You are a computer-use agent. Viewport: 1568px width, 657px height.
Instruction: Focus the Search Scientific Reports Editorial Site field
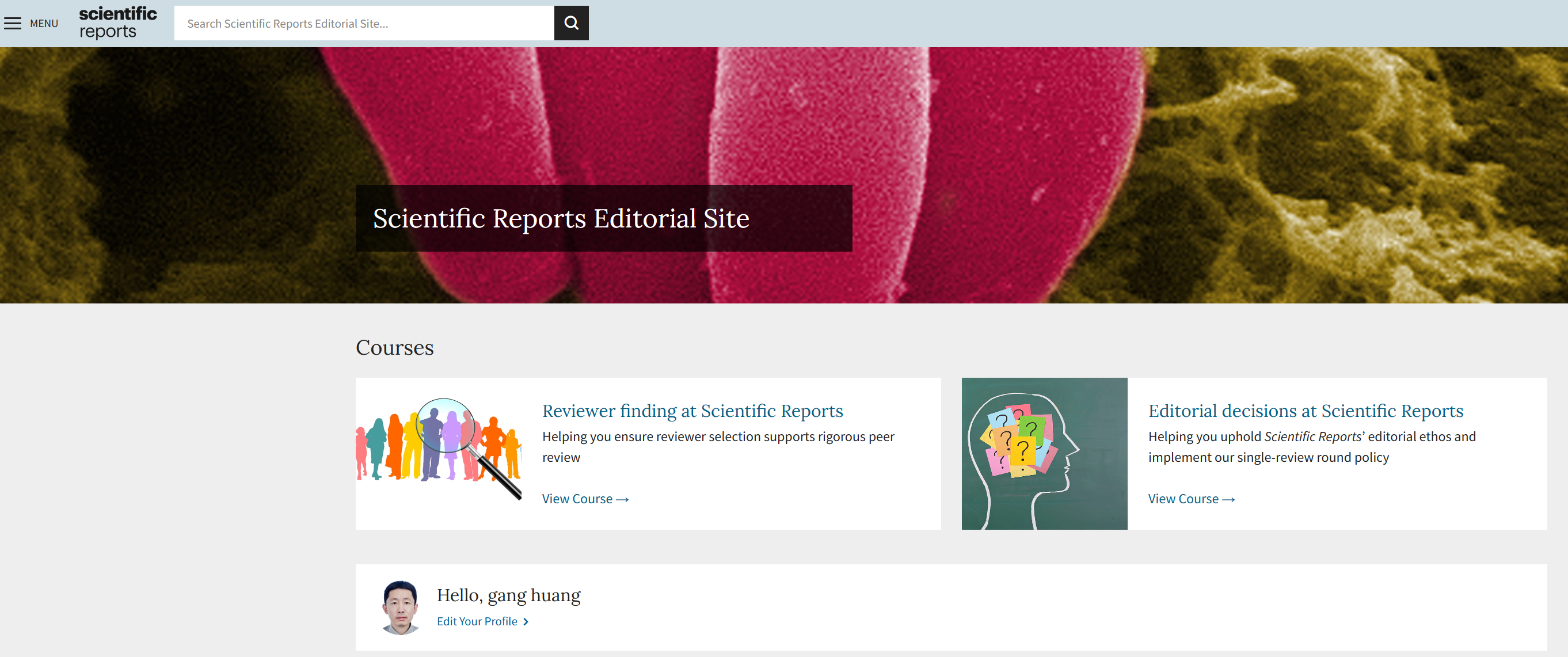click(364, 23)
